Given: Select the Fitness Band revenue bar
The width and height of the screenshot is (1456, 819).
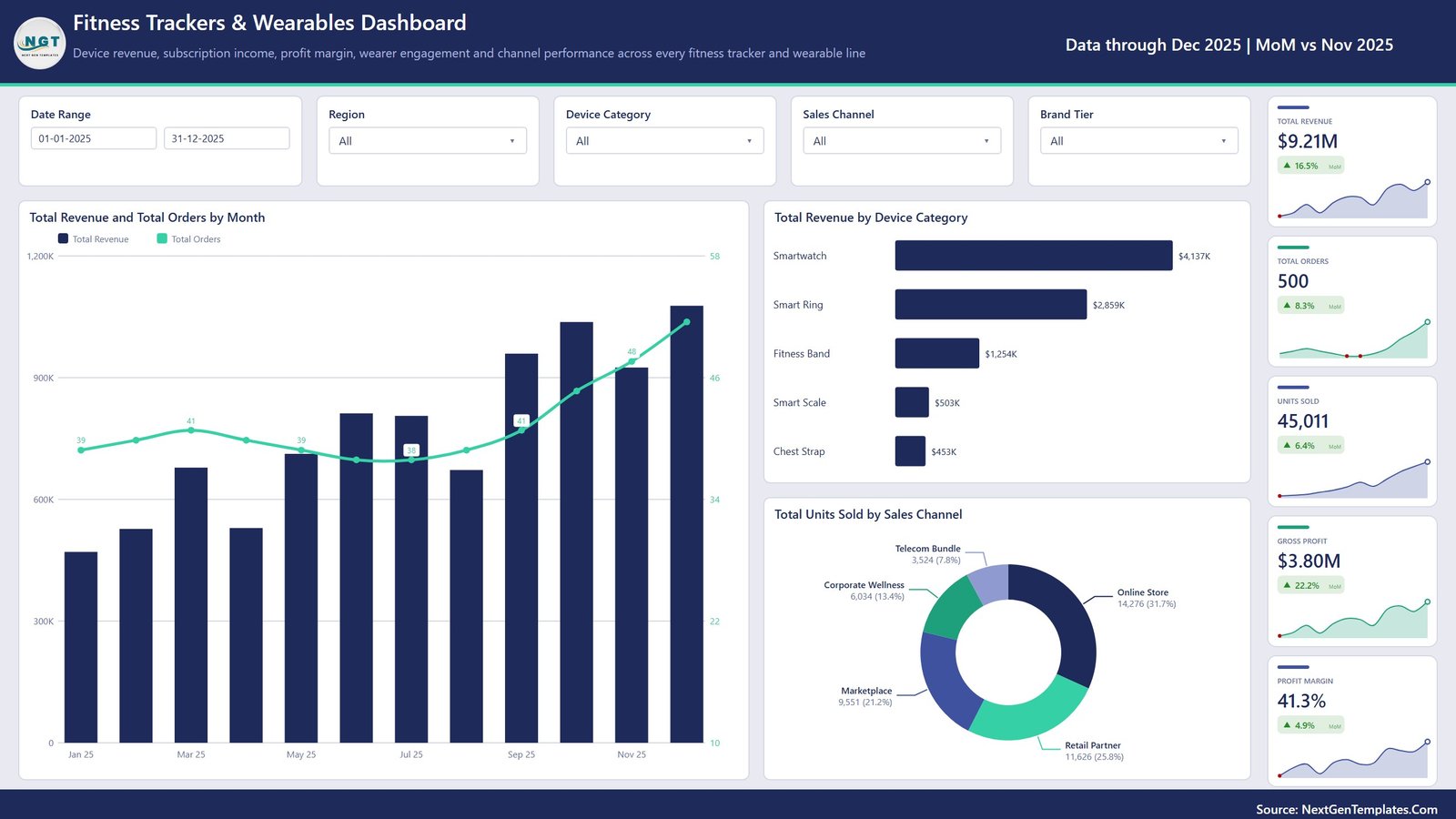Looking at the screenshot, I should pyautogui.click(x=937, y=353).
